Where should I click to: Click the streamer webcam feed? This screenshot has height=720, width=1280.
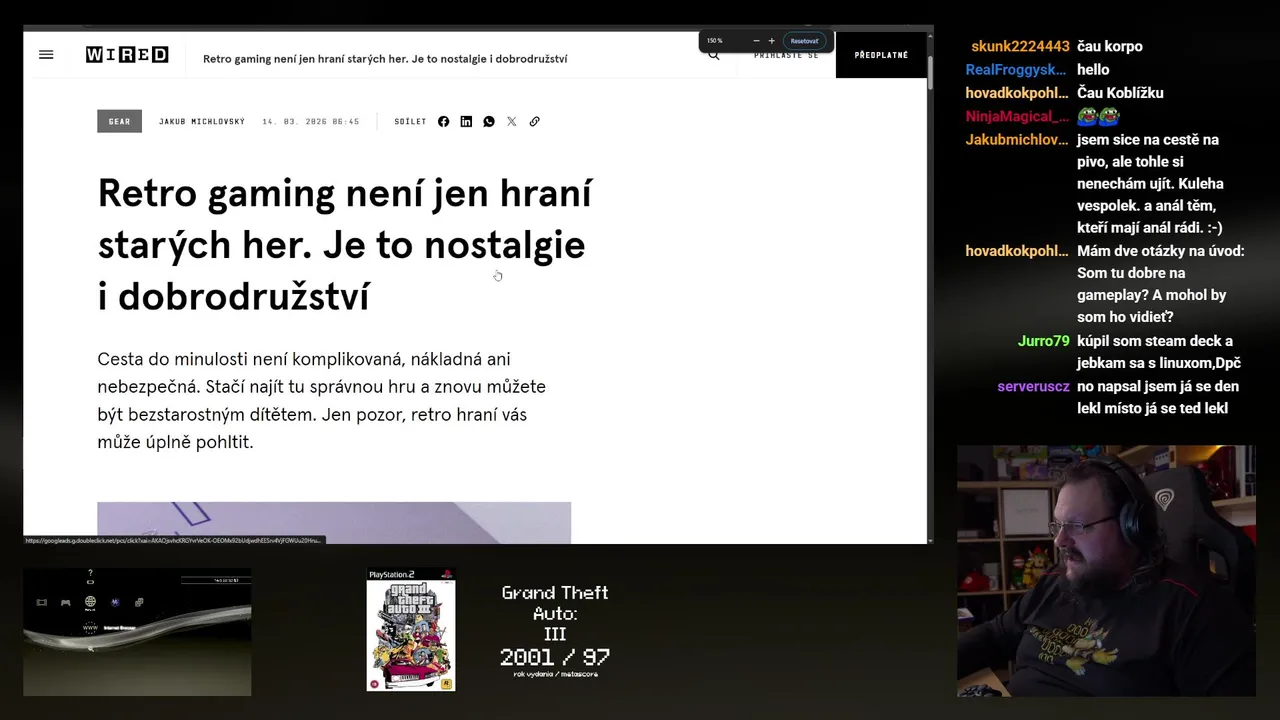coord(1106,570)
